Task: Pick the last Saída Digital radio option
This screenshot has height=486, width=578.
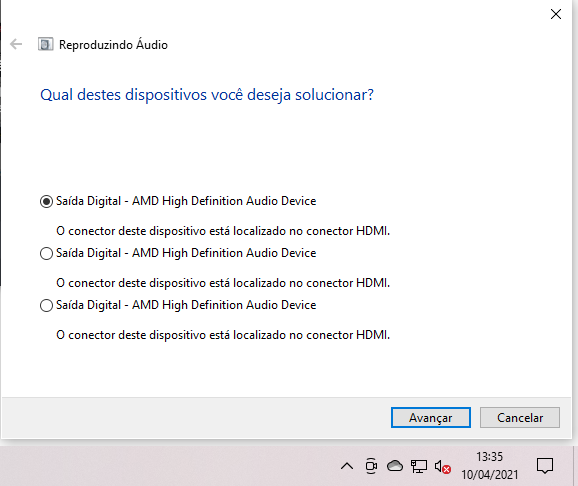Action: [x=46, y=305]
